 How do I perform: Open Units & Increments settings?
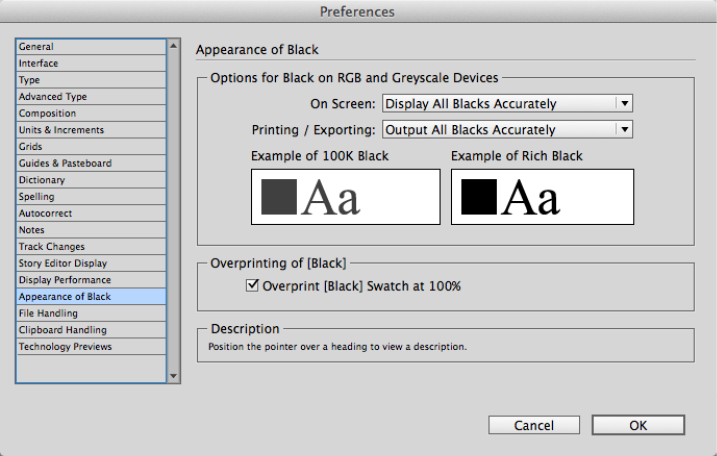click(61, 130)
